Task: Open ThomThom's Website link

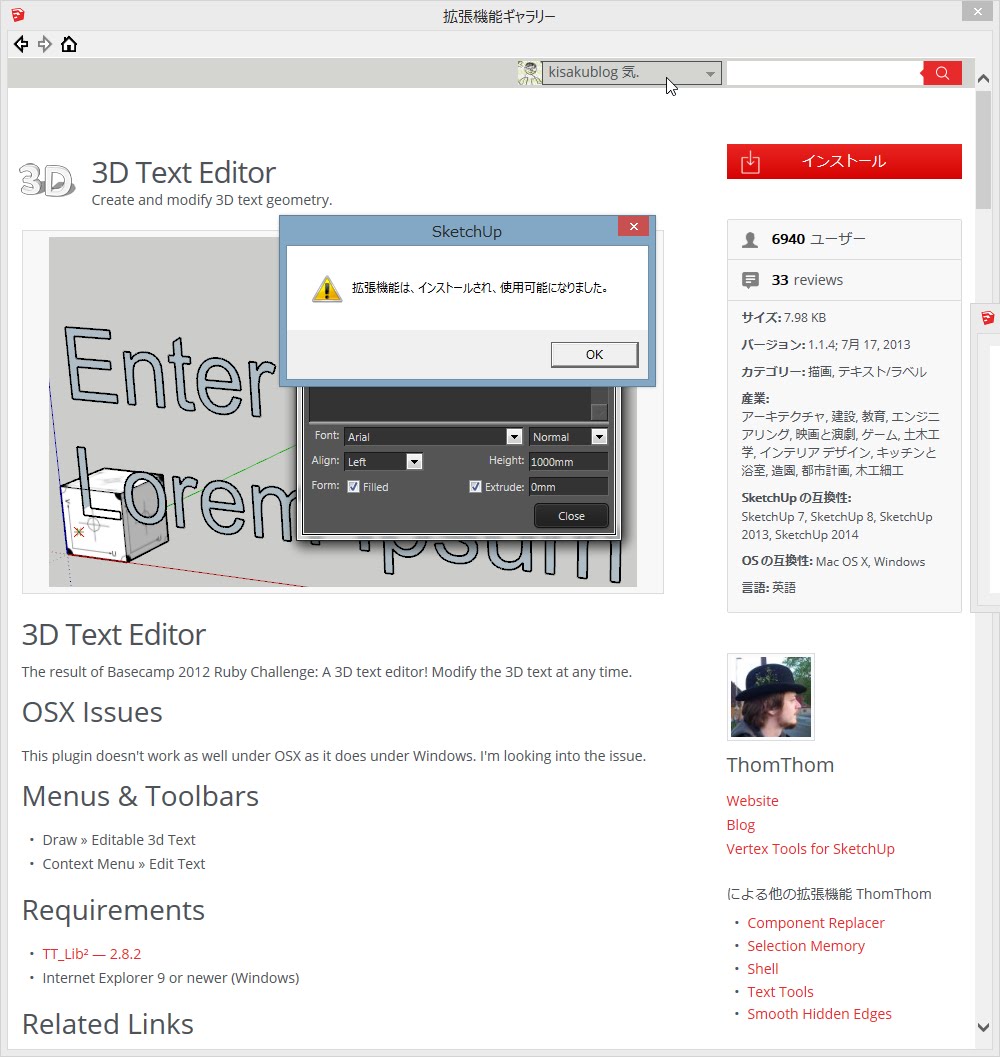Action: click(x=753, y=801)
